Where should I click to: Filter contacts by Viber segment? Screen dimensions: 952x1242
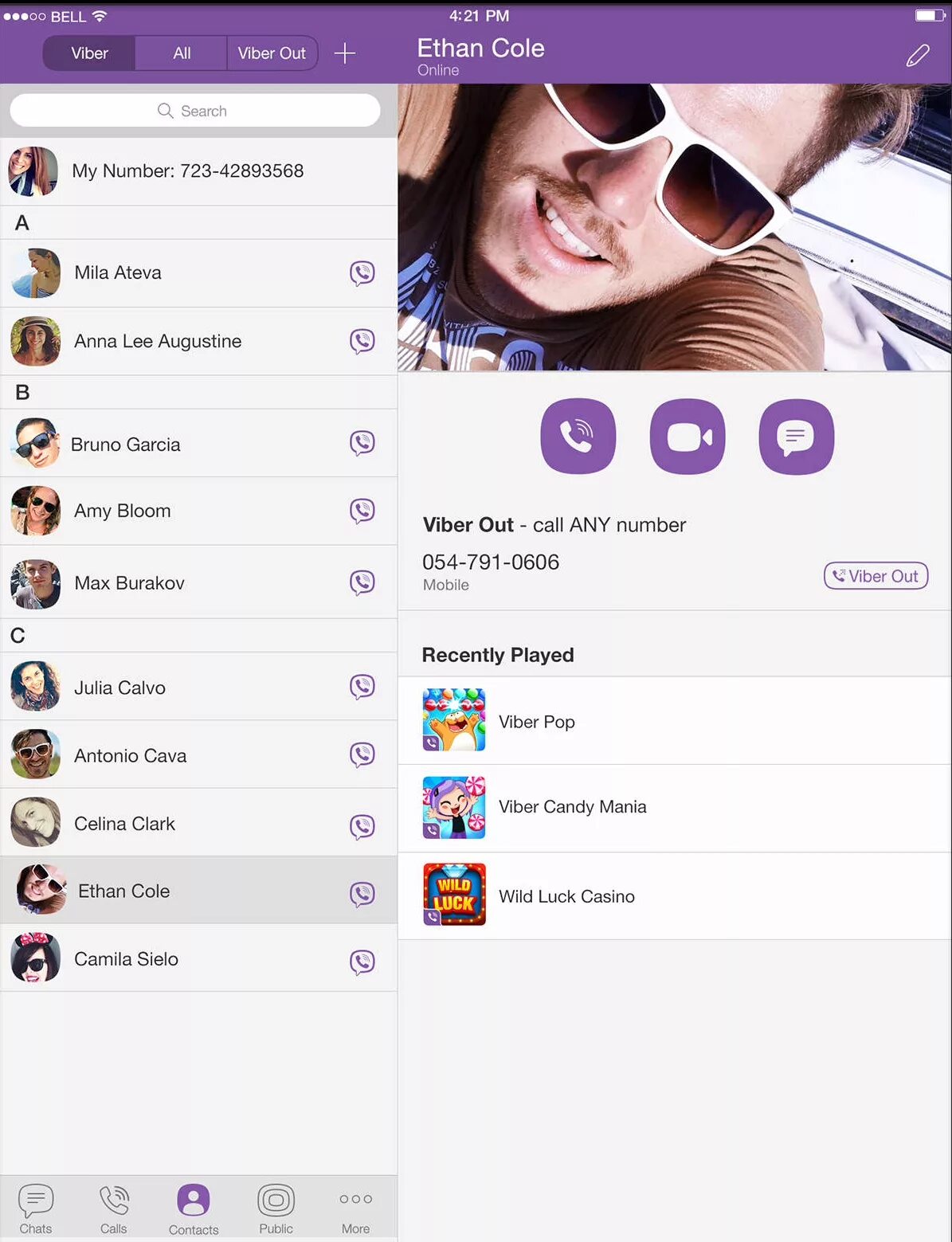pos(89,53)
